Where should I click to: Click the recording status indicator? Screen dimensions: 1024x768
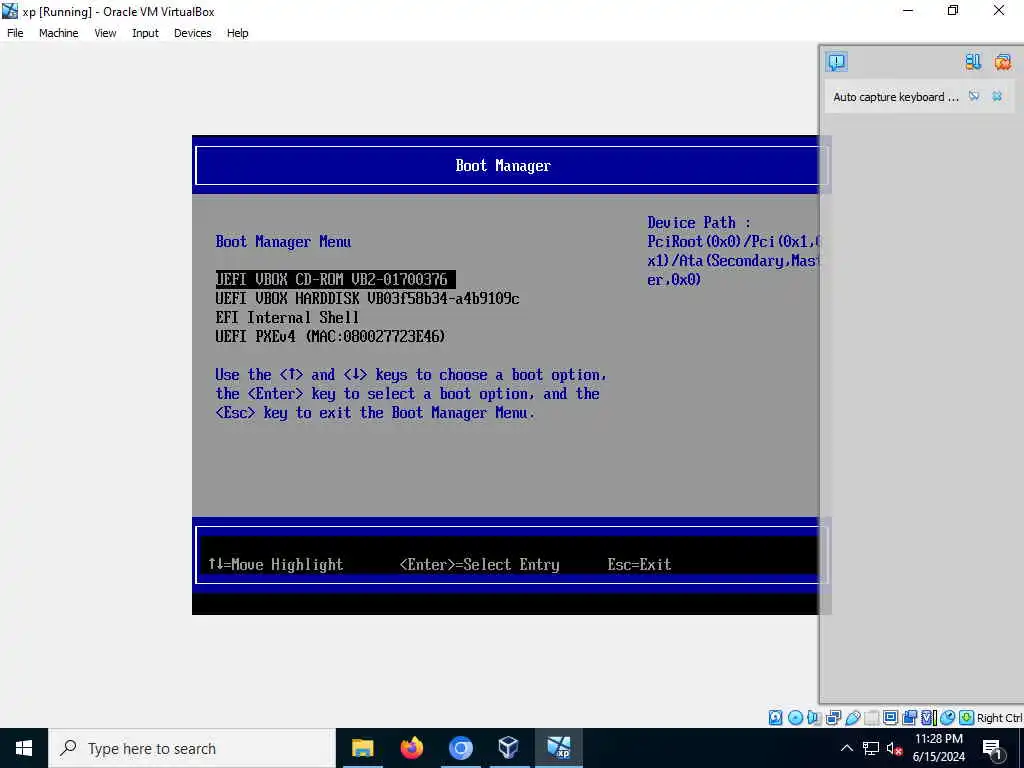[910, 718]
